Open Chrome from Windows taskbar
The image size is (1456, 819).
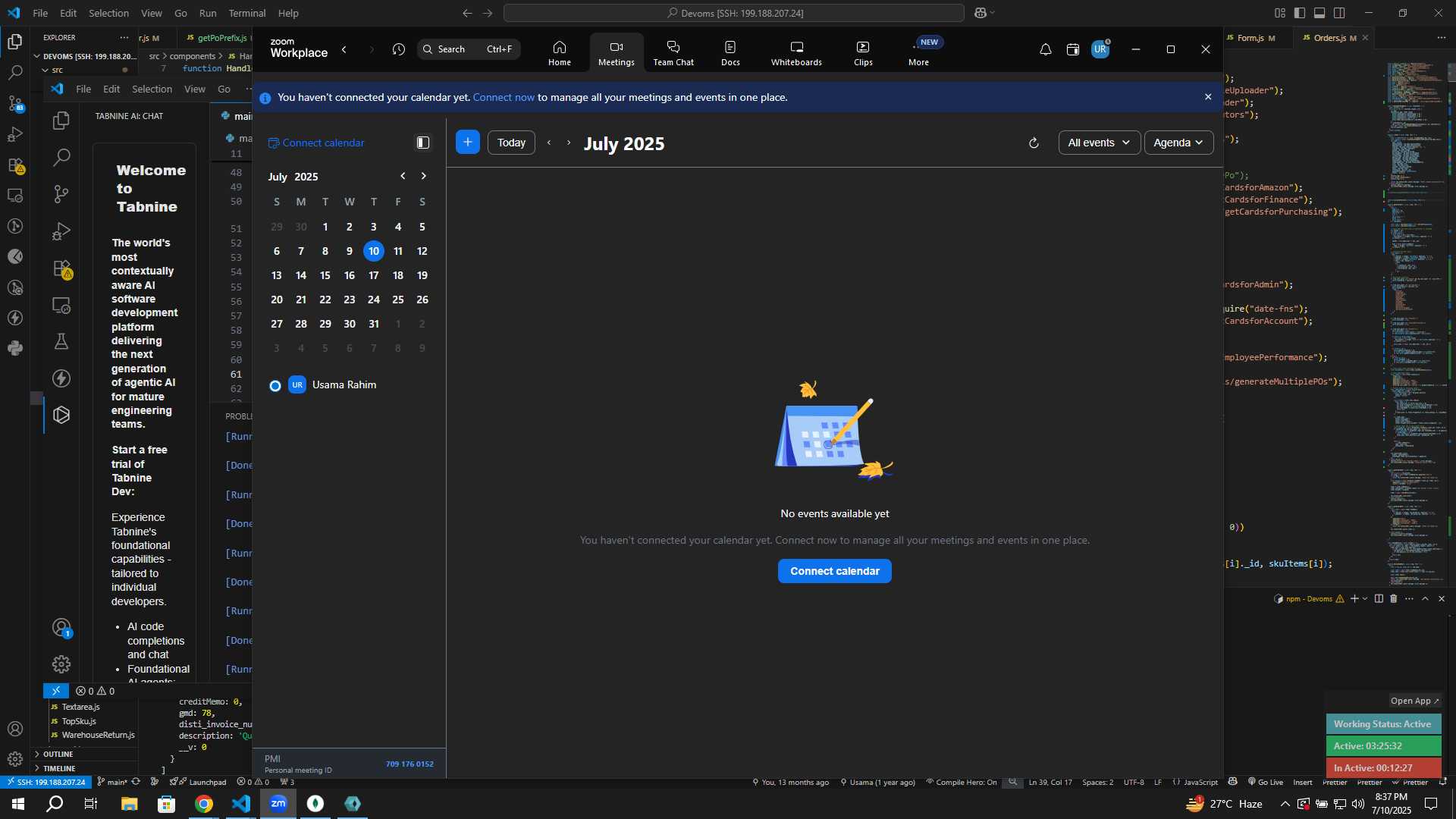pyautogui.click(x=204, y=804)
